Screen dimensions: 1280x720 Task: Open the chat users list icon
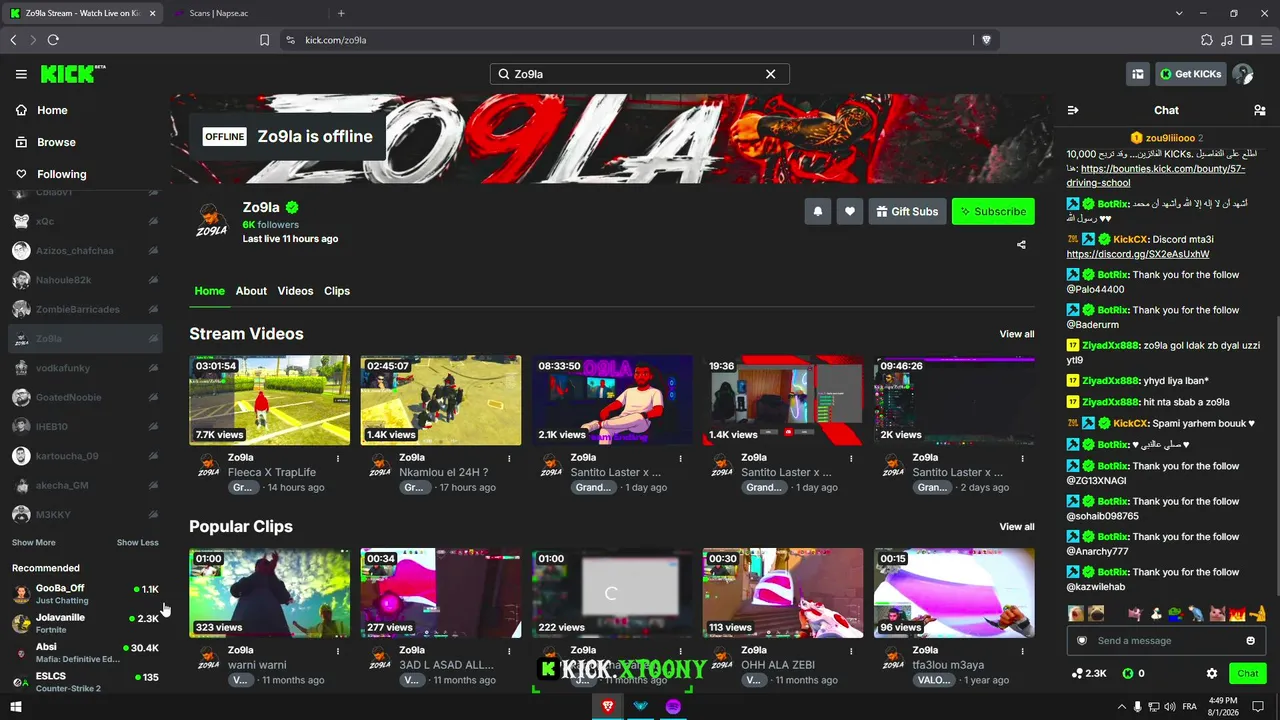click(x=1259, y=110)
